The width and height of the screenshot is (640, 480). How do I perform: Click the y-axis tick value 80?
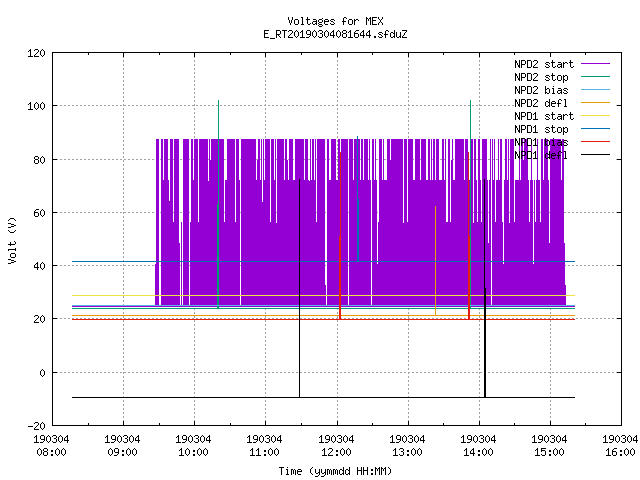(x=39, y=160)
